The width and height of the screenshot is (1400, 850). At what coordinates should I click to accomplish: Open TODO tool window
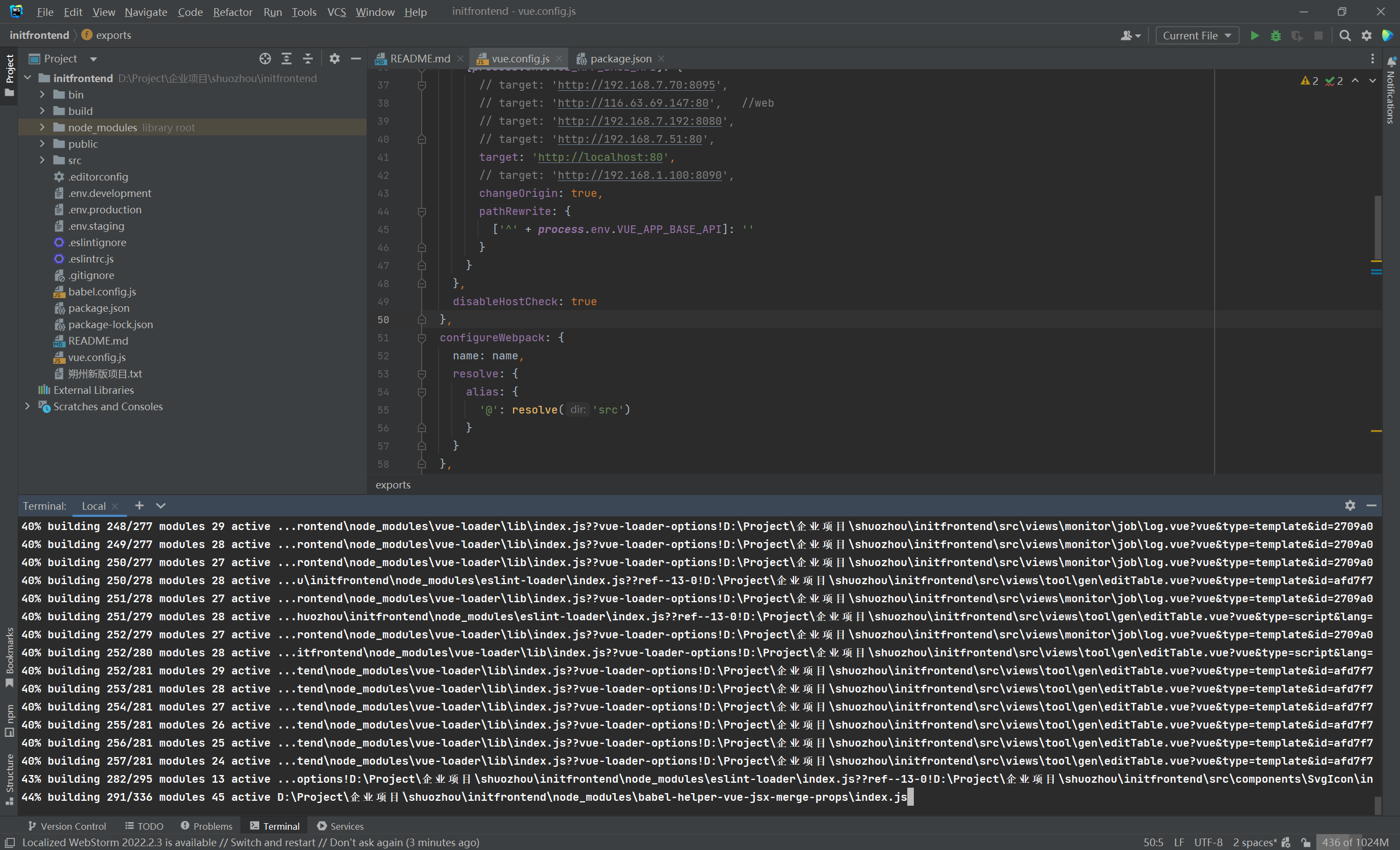(x=144, y=826)
